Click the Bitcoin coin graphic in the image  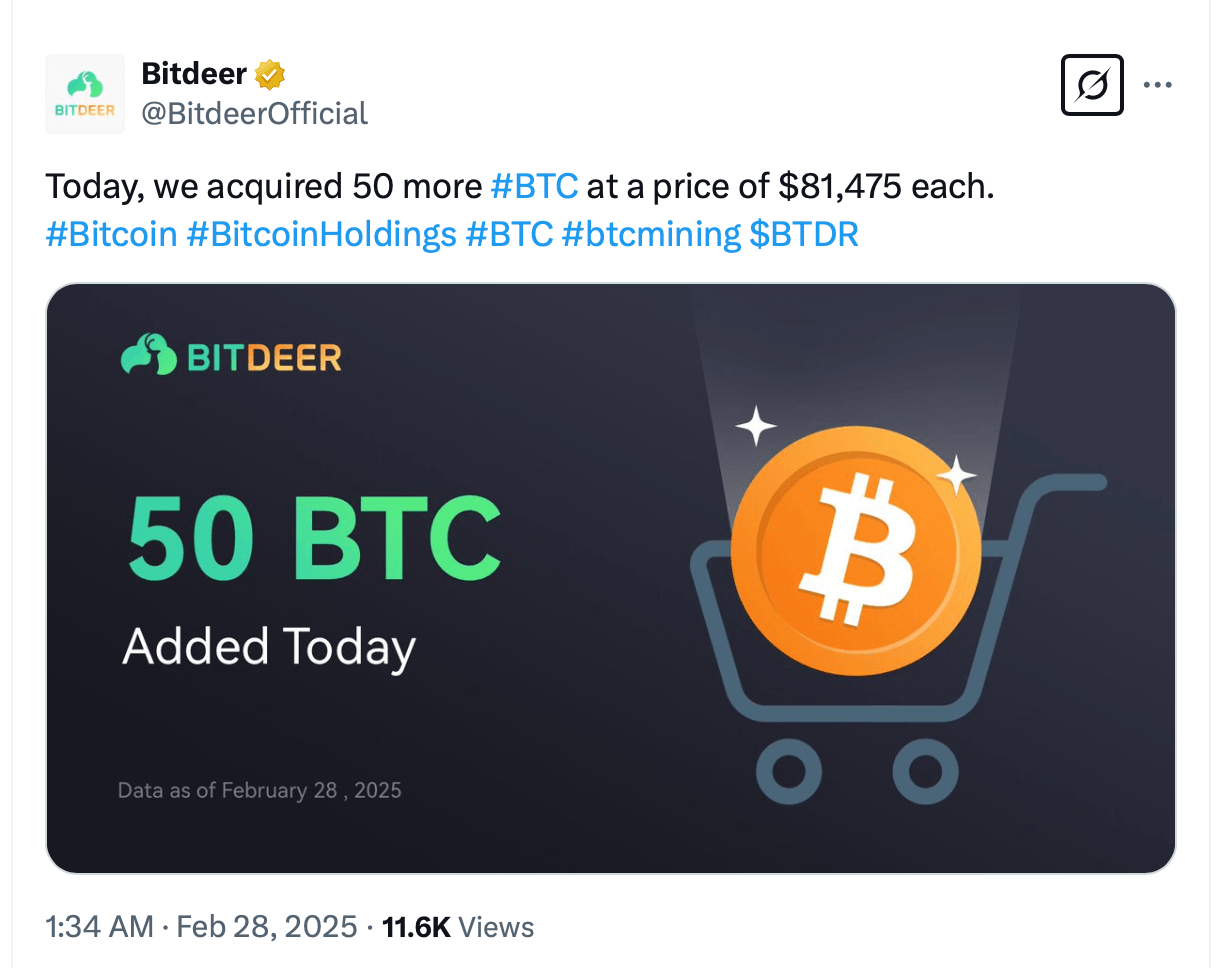pyautogui.click(x=855, y=550)
